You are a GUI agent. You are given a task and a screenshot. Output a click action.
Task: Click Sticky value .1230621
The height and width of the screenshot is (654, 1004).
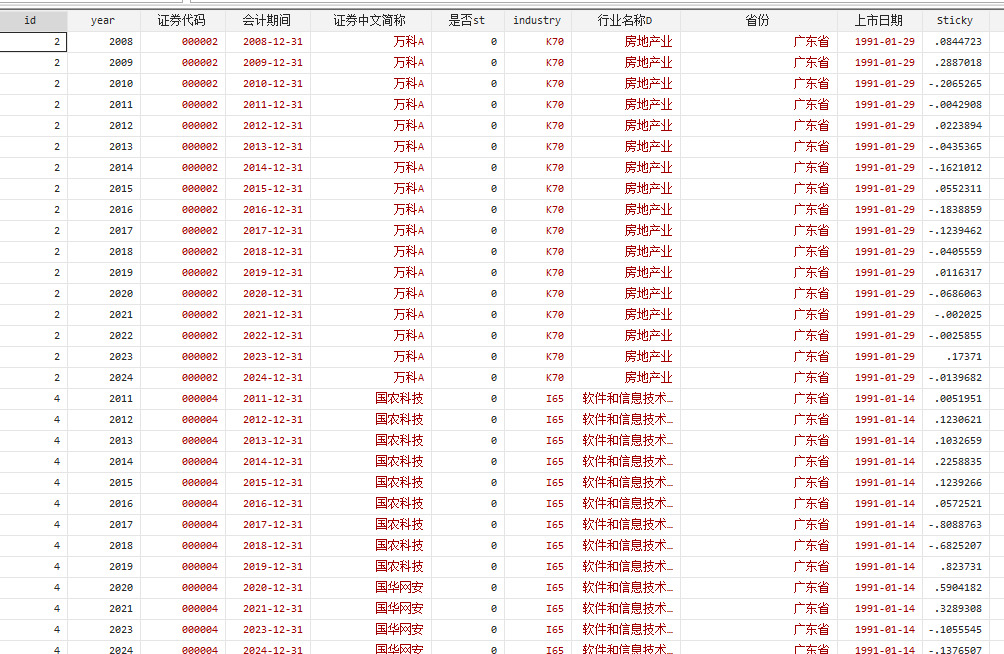[958, 420]
